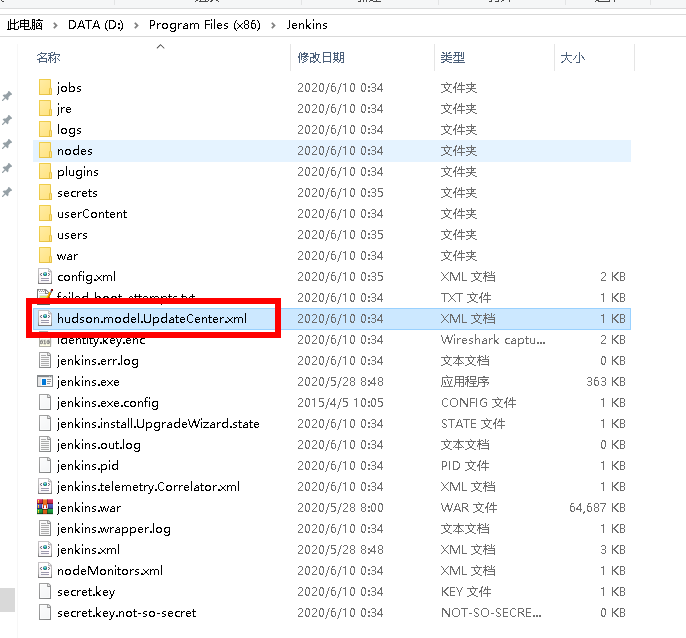The width and height of the screenshot is (686, 638).
Task: Sort by the 修改日期 column header
Action: (x=321, y=57)
